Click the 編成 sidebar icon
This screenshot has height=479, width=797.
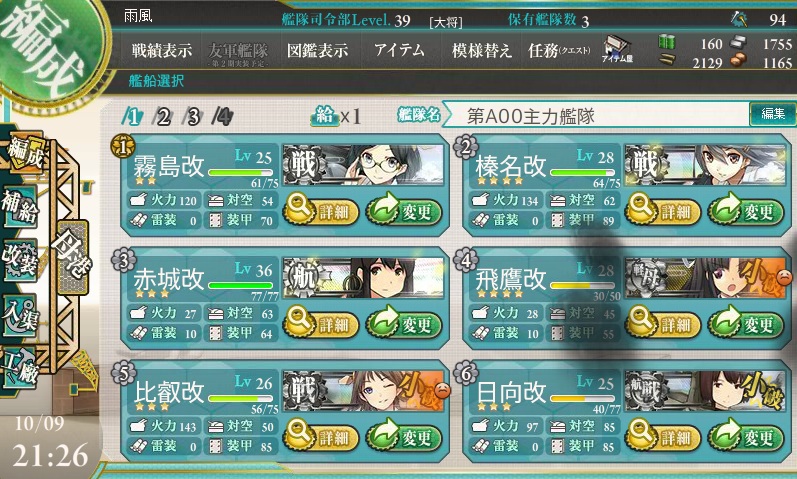(x=24, y=154)
